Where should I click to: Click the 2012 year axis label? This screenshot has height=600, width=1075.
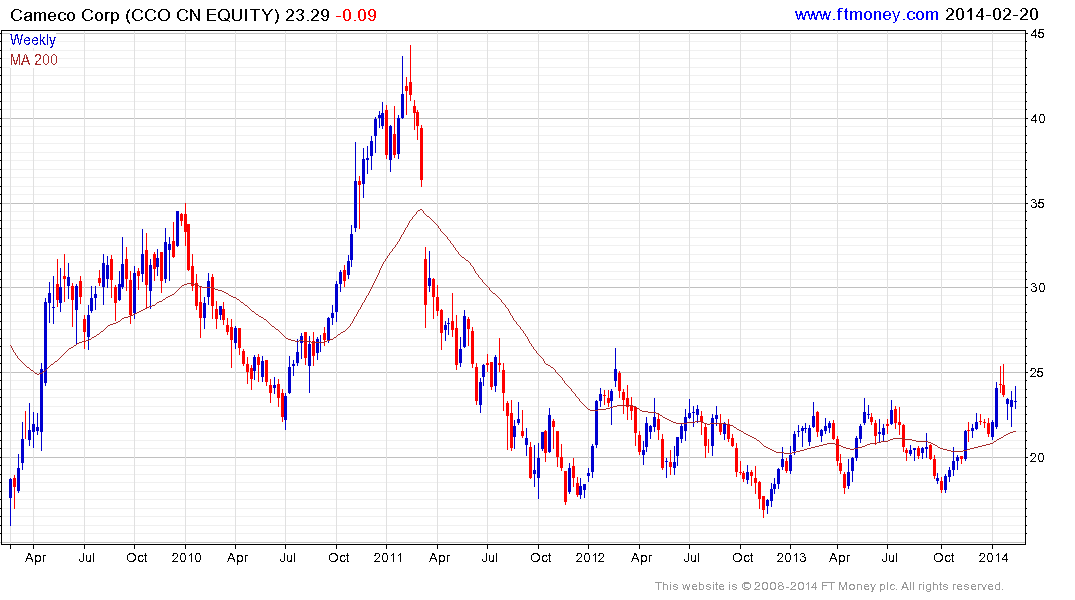[590, 557]
